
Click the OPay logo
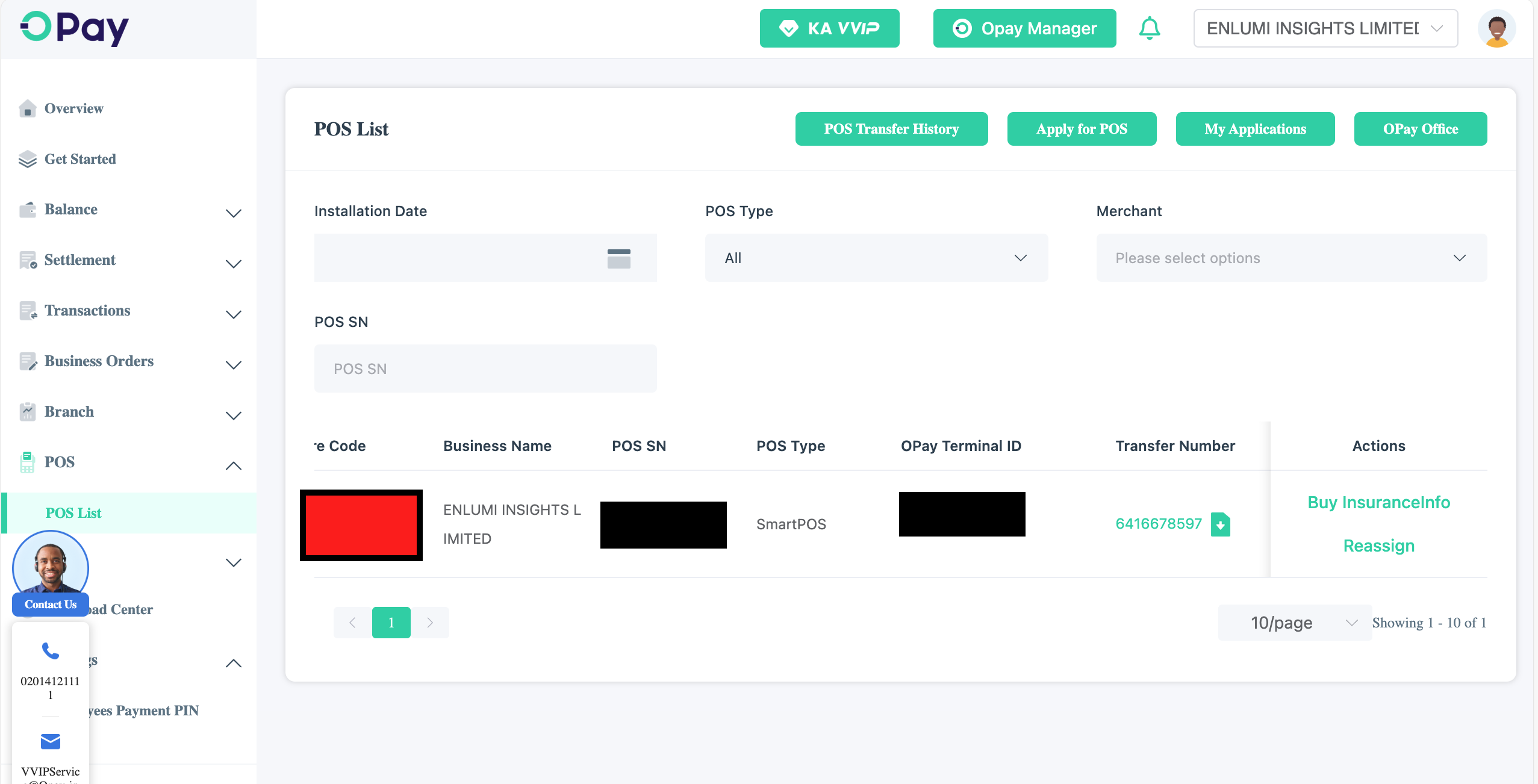pos(75,28)
